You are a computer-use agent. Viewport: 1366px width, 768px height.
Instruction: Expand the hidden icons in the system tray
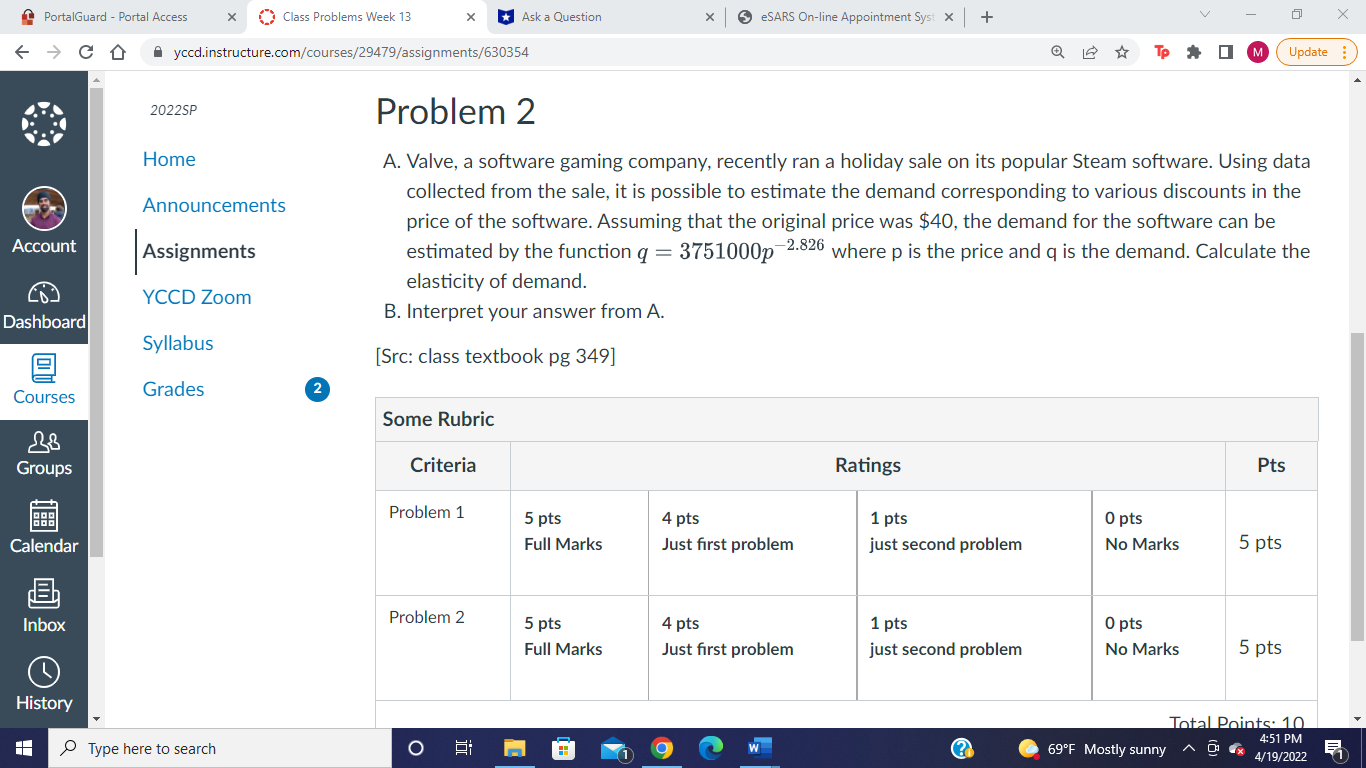[1188, 748]
